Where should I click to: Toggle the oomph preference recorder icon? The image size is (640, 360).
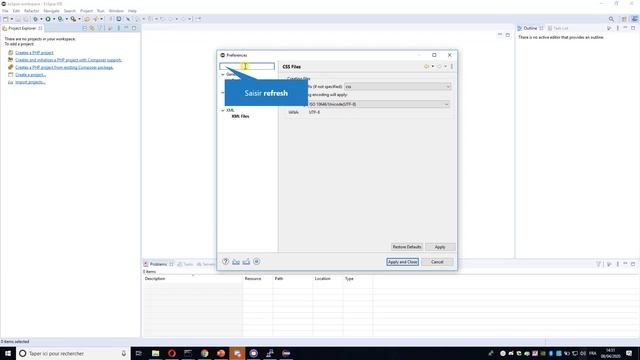257,262
